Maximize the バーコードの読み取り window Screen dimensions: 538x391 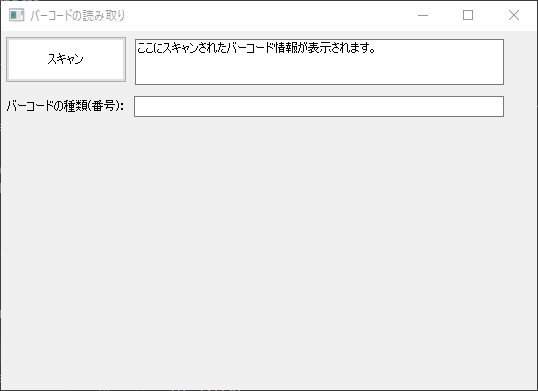[468, 15]
